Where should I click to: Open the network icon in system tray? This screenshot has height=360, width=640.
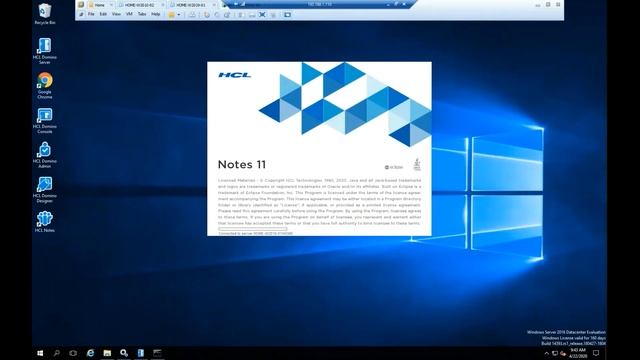[x=555, y=353]
